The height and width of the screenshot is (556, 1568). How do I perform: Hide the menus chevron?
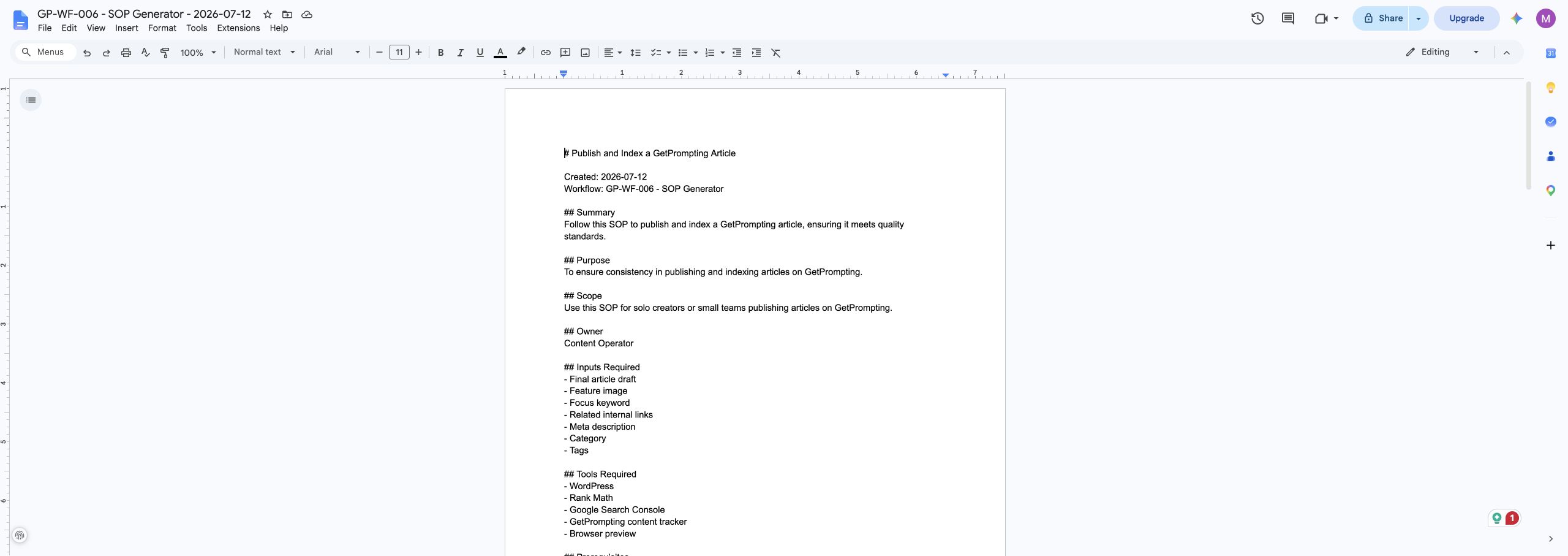coord(1507,53)
